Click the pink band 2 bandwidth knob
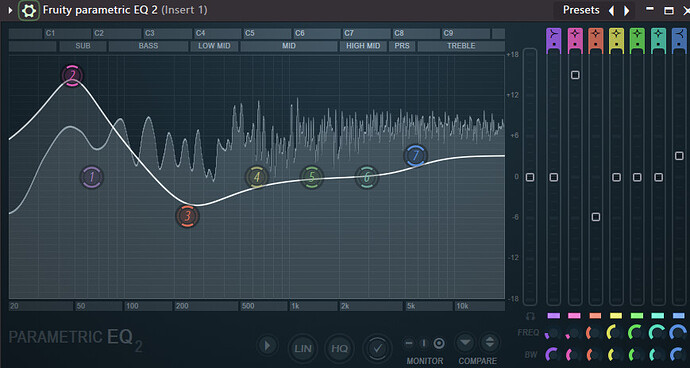690x368 pixels. (574, 354)
